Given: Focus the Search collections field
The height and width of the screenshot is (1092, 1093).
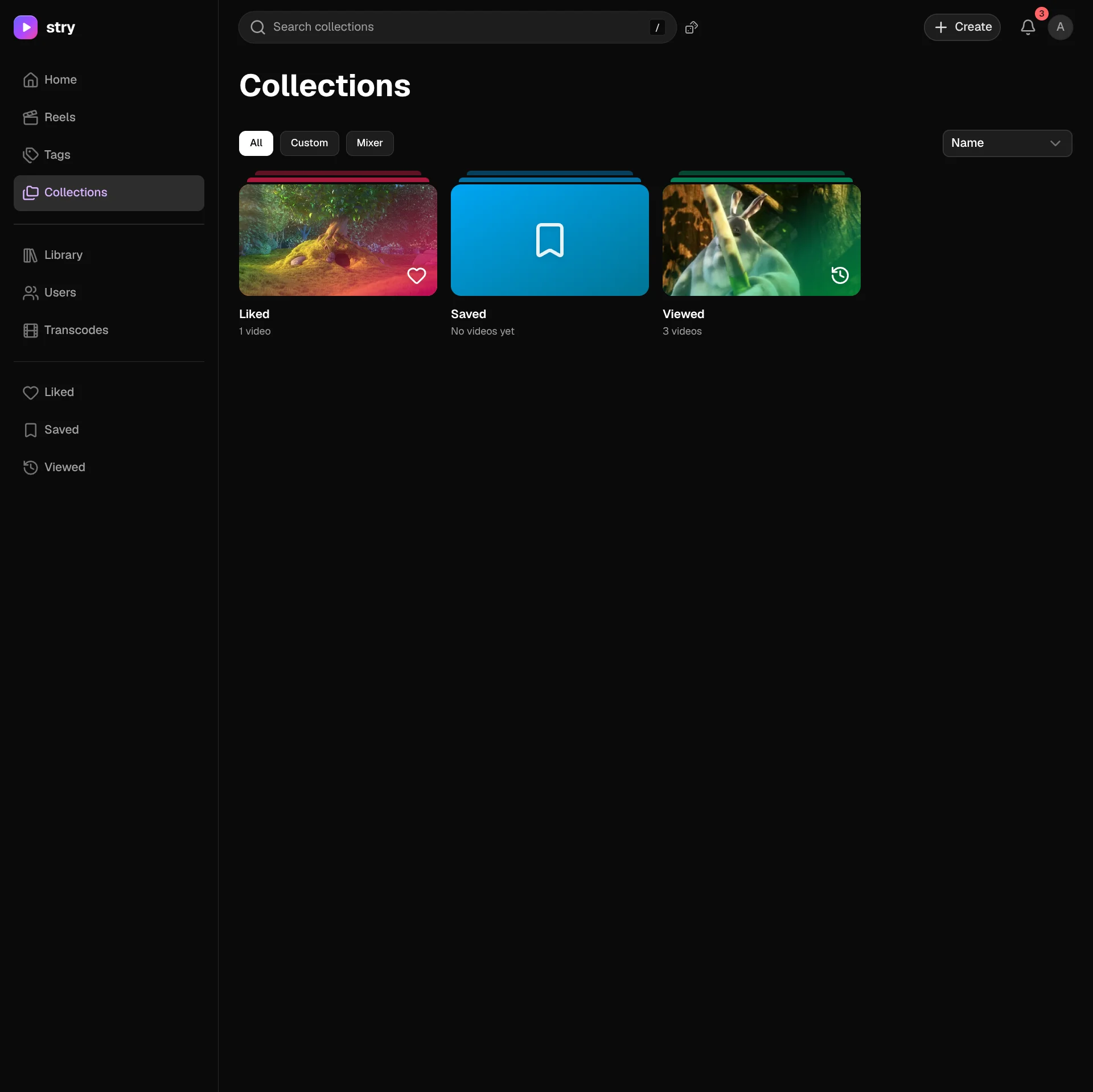Looking at the screenshot, I should 458,27.
